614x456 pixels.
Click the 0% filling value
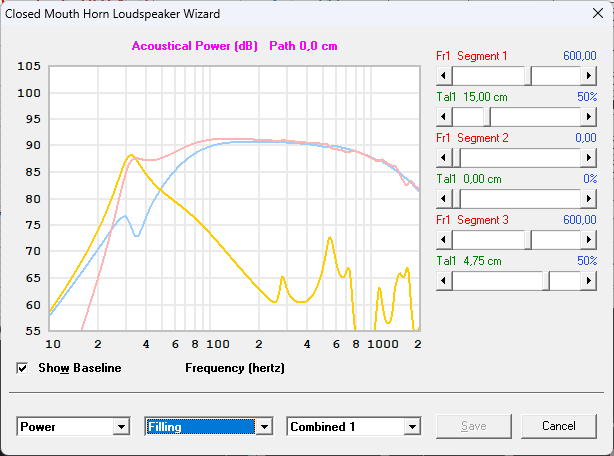[x=590, y=179]
